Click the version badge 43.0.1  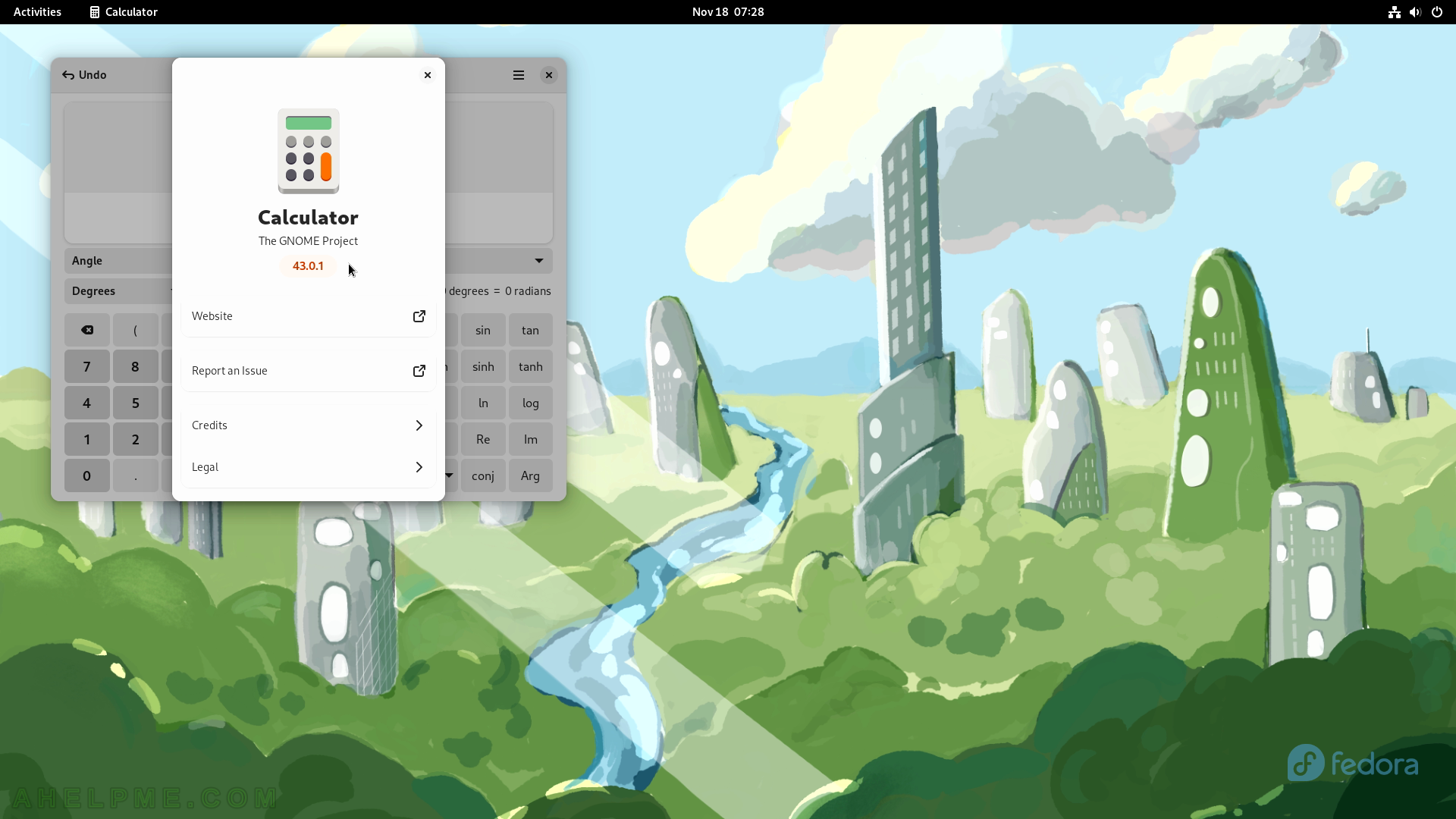308,266
